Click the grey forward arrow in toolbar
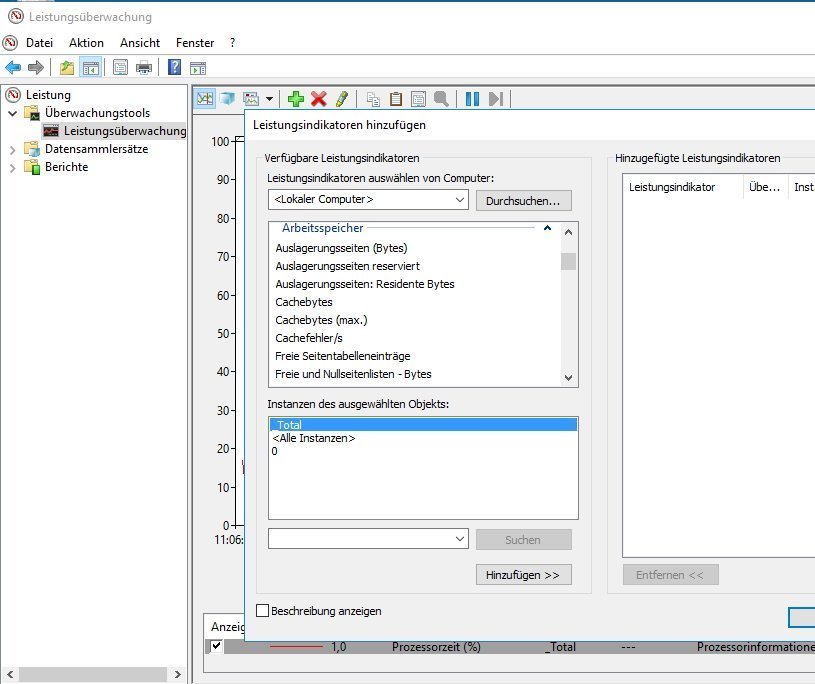The width and height of the screenshot is (815, 684). pyautogui.click(x=36, y=68)
